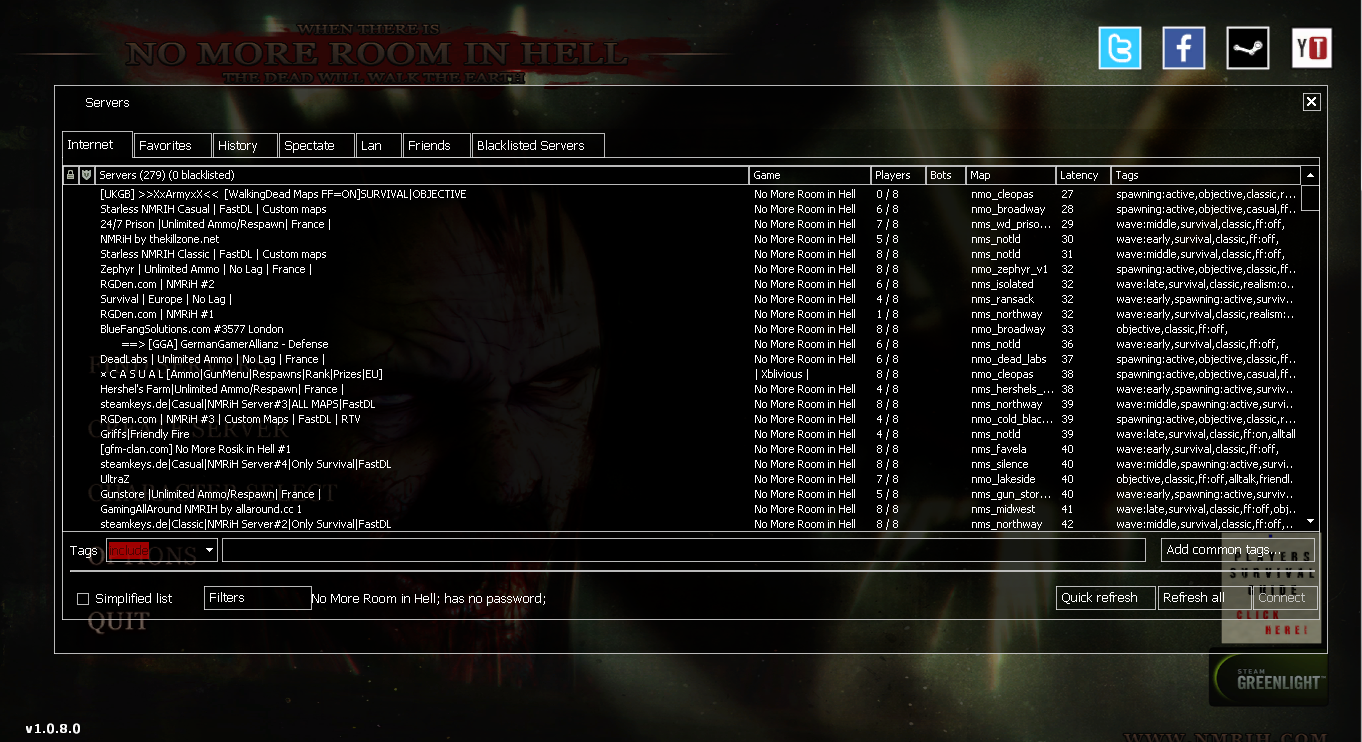Close the Servers dialog
1362x742 pixels.
point(1311,102)
